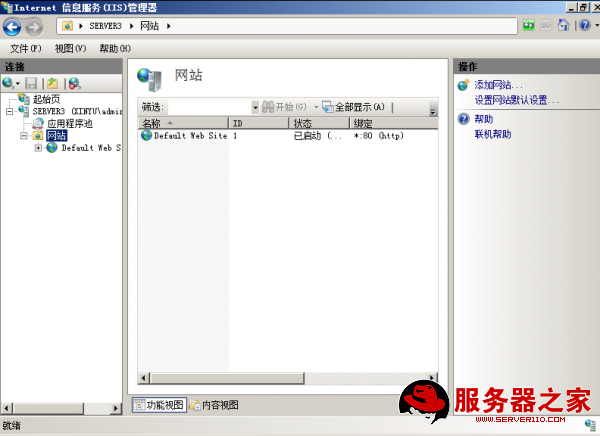Screen dimensions: 600x436
Task: Open dropdown arrow next to Help icon
Action: click(x=596, y=26)
